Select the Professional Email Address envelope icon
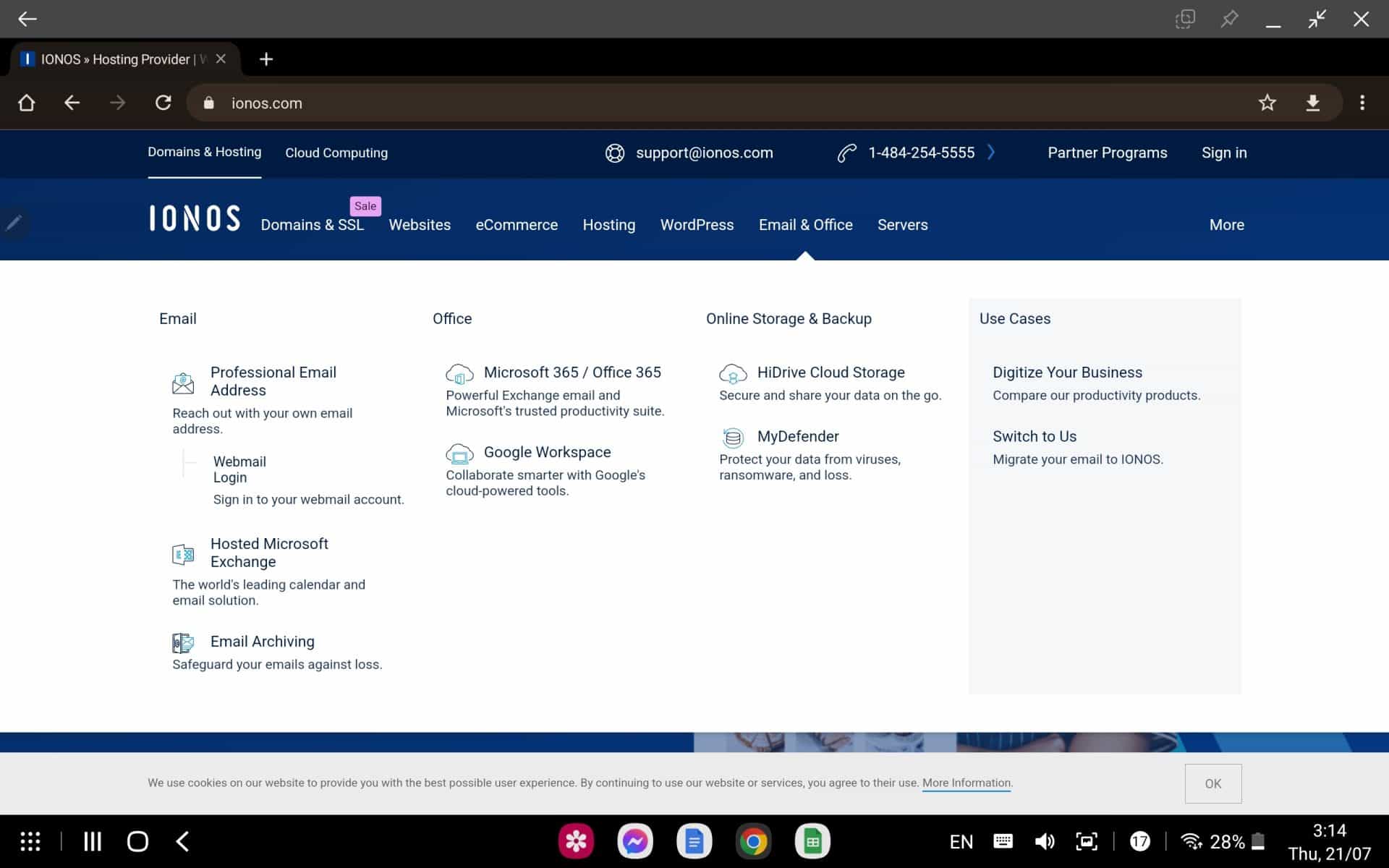Viewport: 1389px width, 868px height. click(x=183, y=382)
